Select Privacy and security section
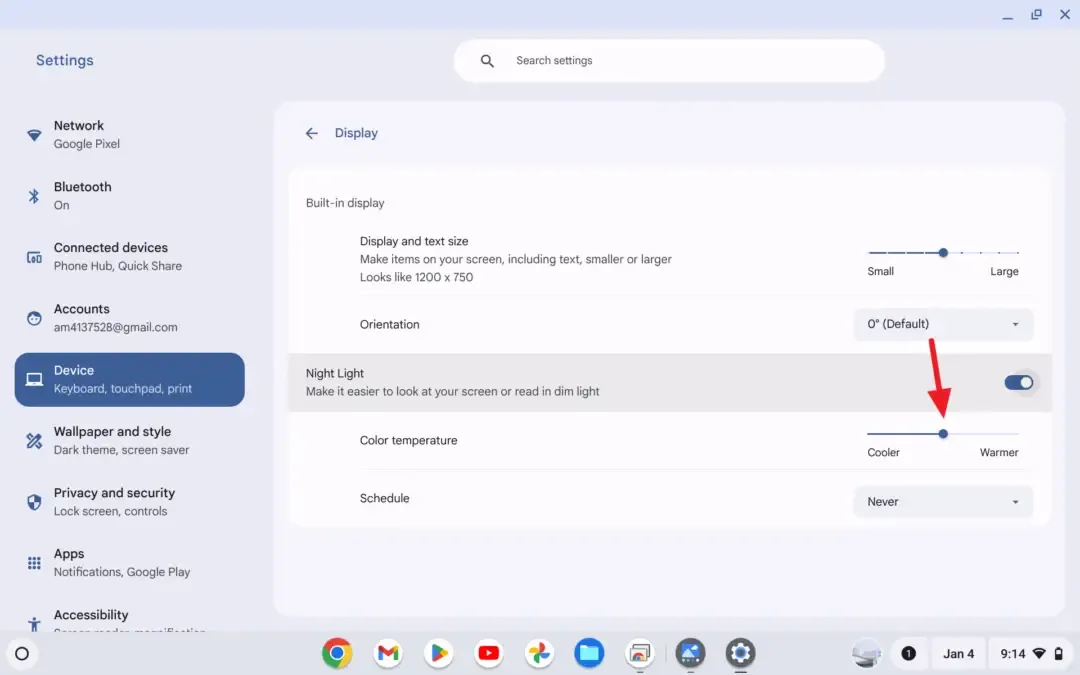The image size is (1080, 675). point(129,502)
